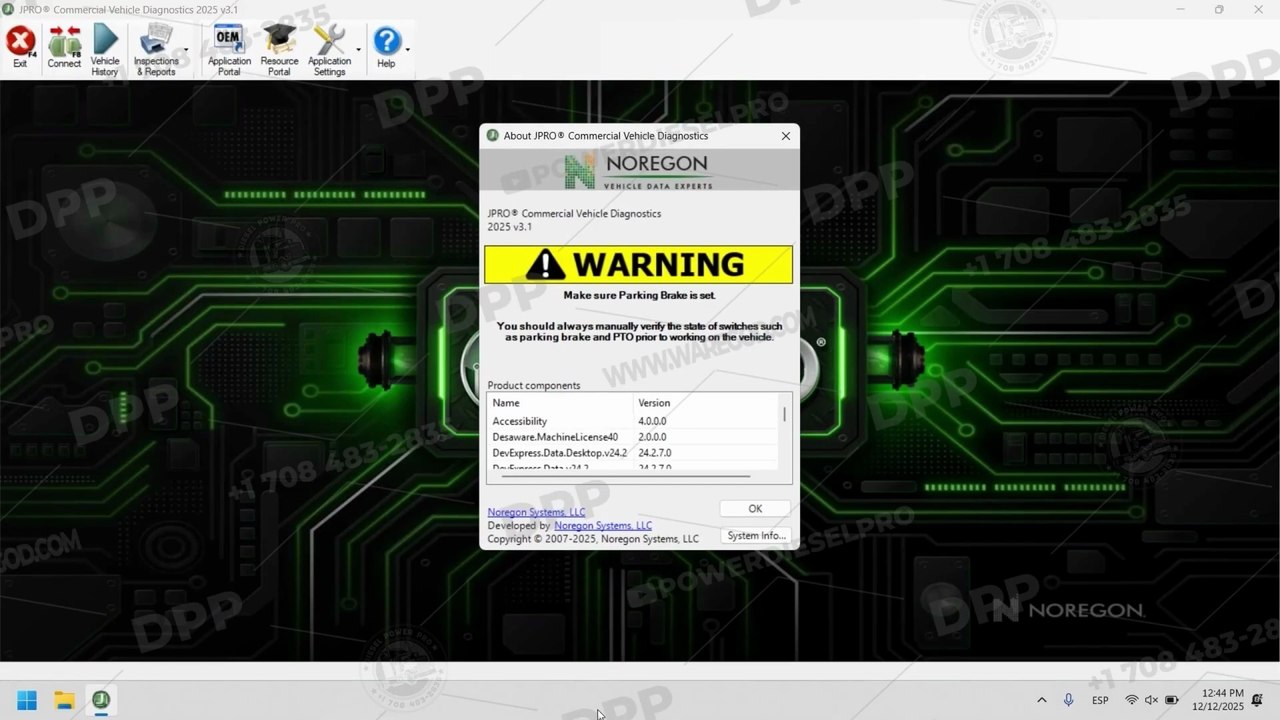Click OK in the About dialog

tap(755, 509)
